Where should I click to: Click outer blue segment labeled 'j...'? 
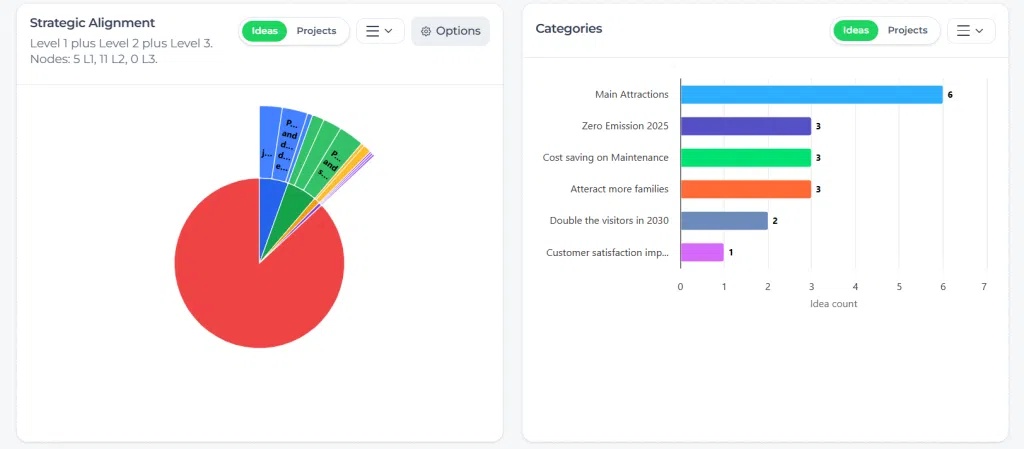point(270,142)
